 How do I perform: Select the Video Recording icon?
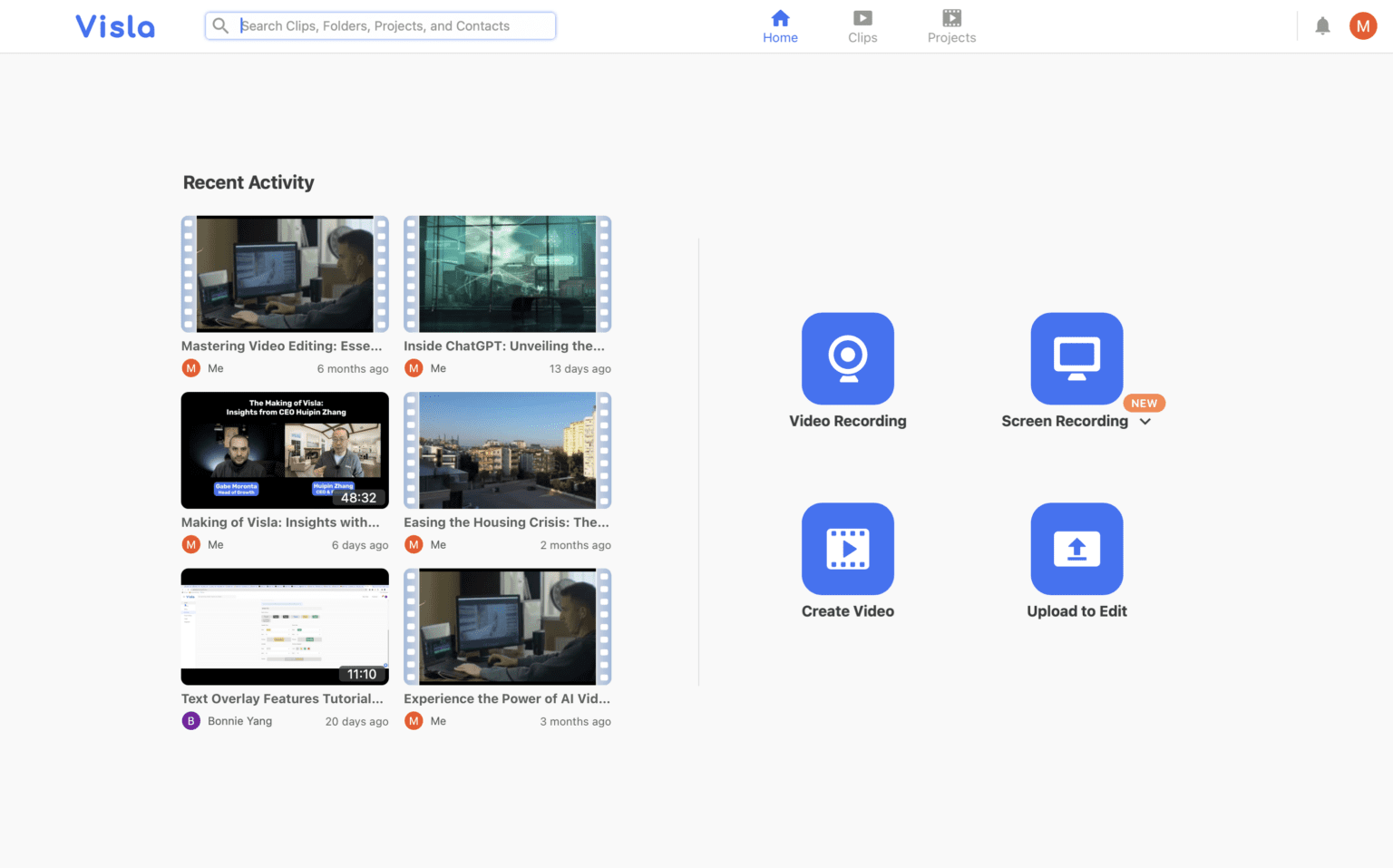(x=847, y=358)
